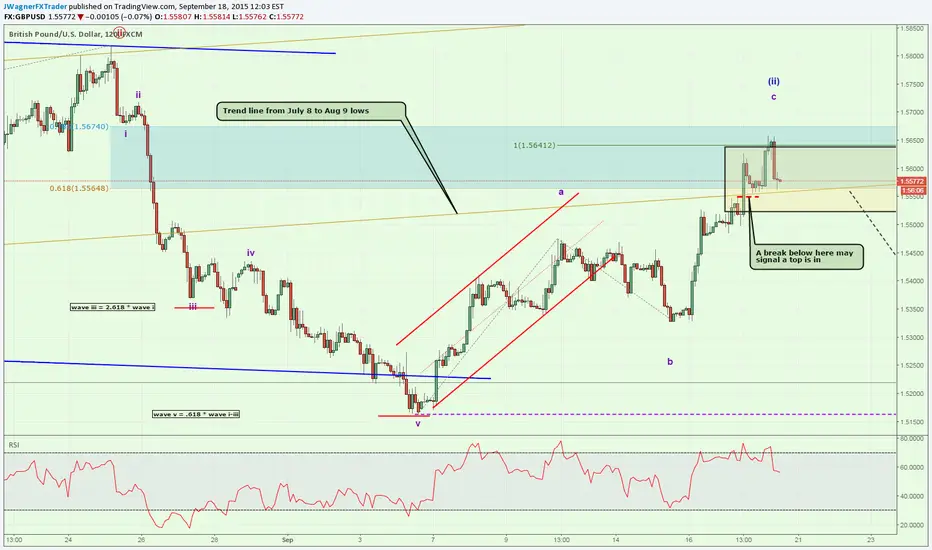
Task: Click the 21 date label on time axis
Action: tap(798, 540)
